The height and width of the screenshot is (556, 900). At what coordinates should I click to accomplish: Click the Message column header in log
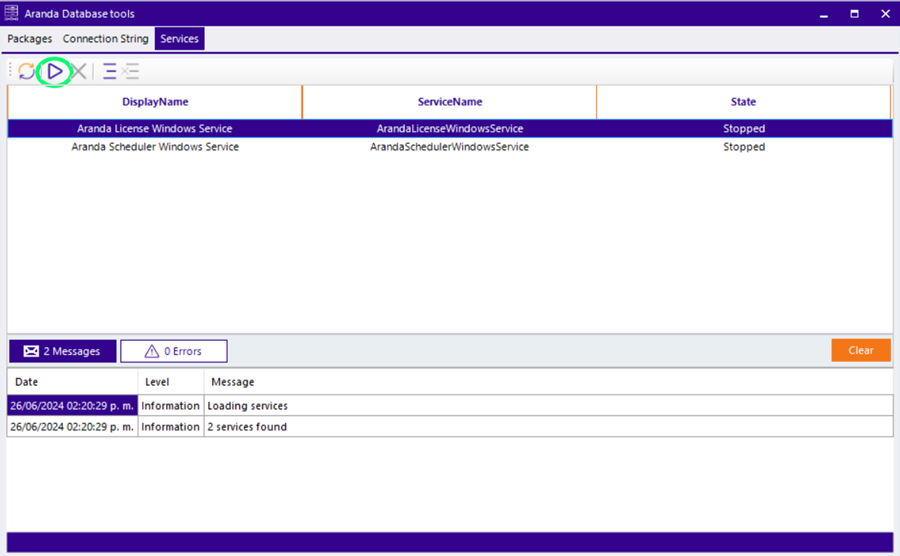[548, 382]
